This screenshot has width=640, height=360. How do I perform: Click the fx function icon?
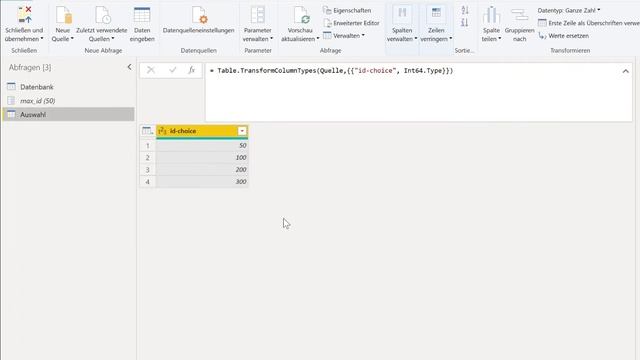pos(191,70)
